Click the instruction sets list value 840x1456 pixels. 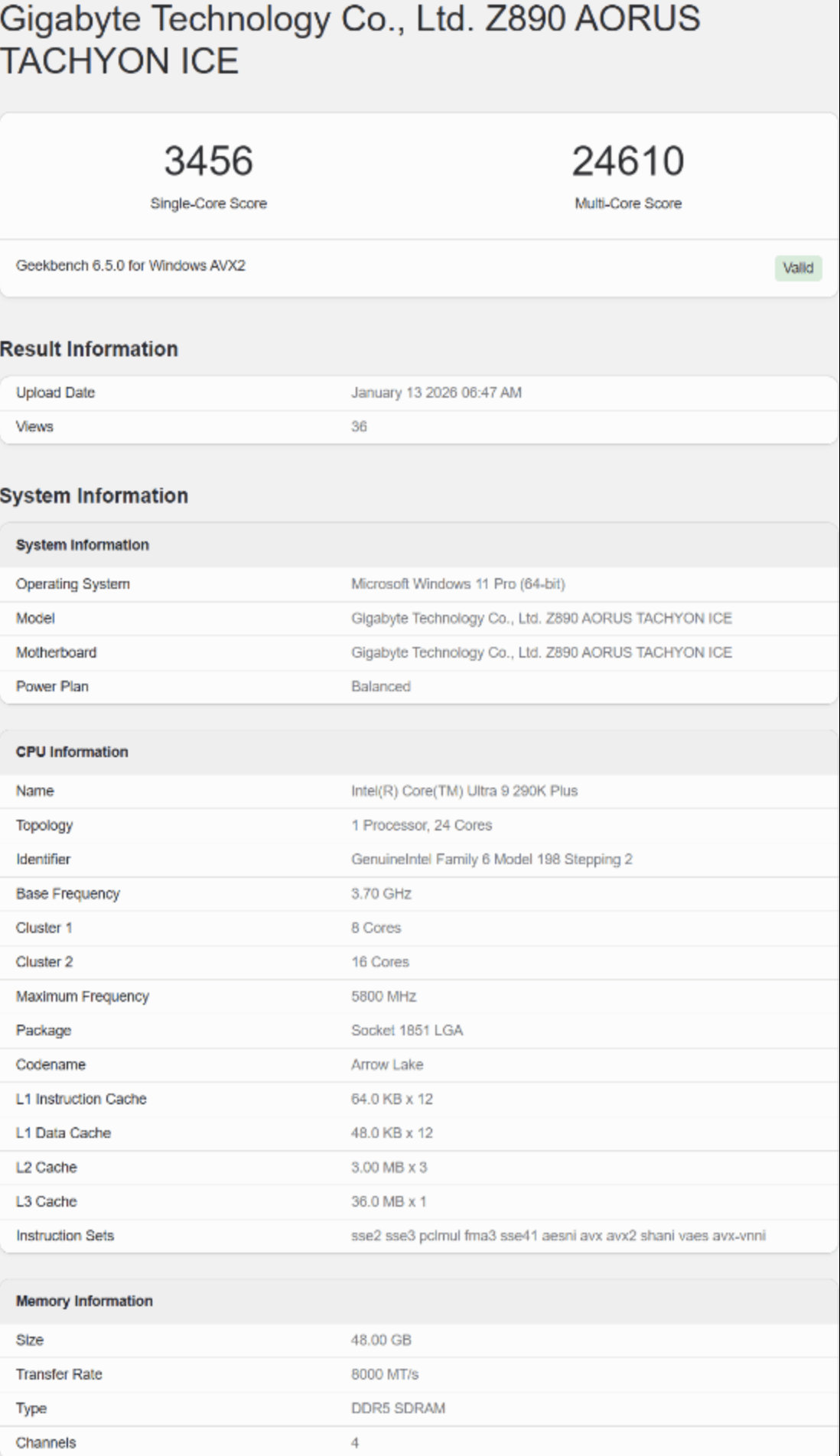(x=558, y=1236)
